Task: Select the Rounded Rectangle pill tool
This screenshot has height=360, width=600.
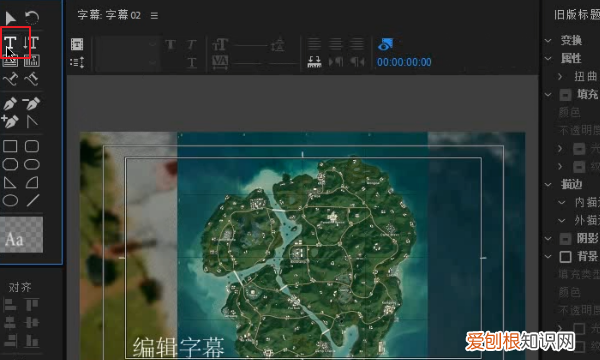Action: tap(32, 165)
